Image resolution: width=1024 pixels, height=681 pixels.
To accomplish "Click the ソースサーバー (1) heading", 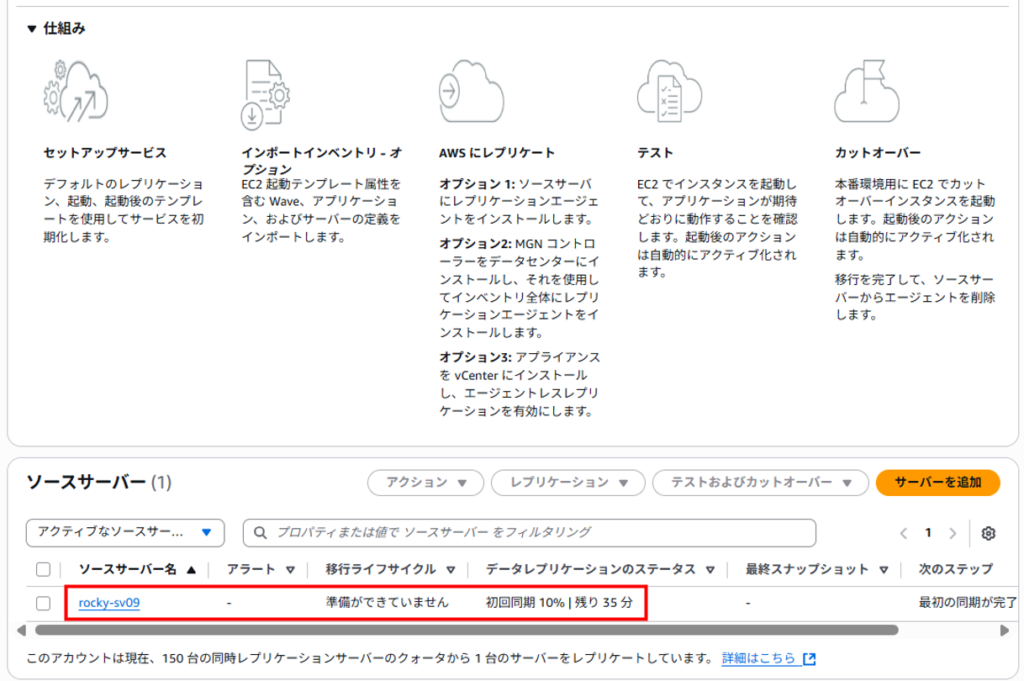I will pos(99,483).
